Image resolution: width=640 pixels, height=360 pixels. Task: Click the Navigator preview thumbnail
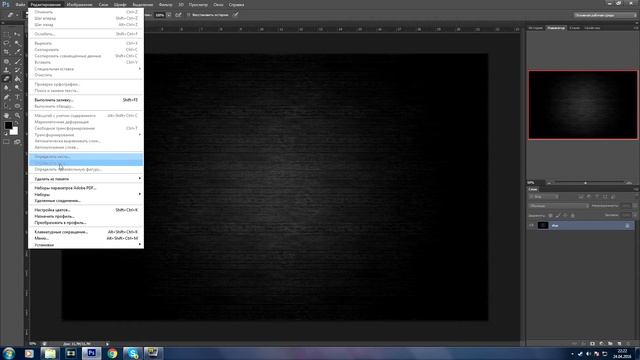tap(583, 105)
